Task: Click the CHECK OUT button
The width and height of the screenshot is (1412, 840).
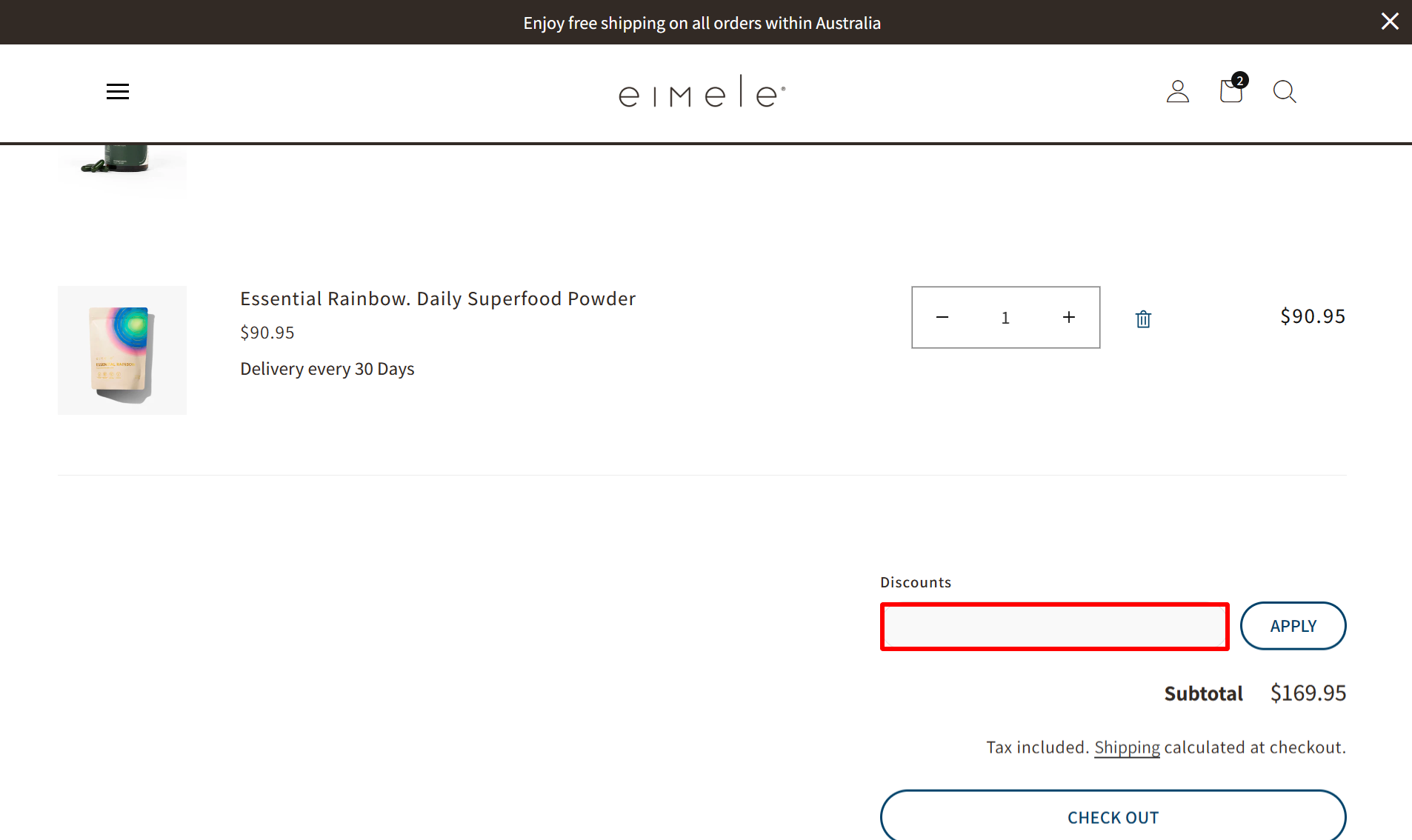Action: pyautogui.click(x=1113, y=817)
